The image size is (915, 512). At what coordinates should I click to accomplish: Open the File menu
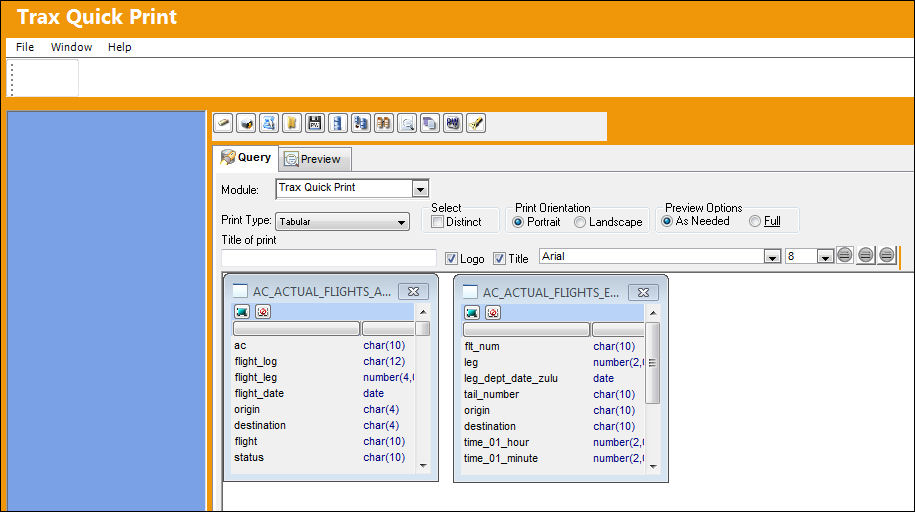tap(25, 47)
